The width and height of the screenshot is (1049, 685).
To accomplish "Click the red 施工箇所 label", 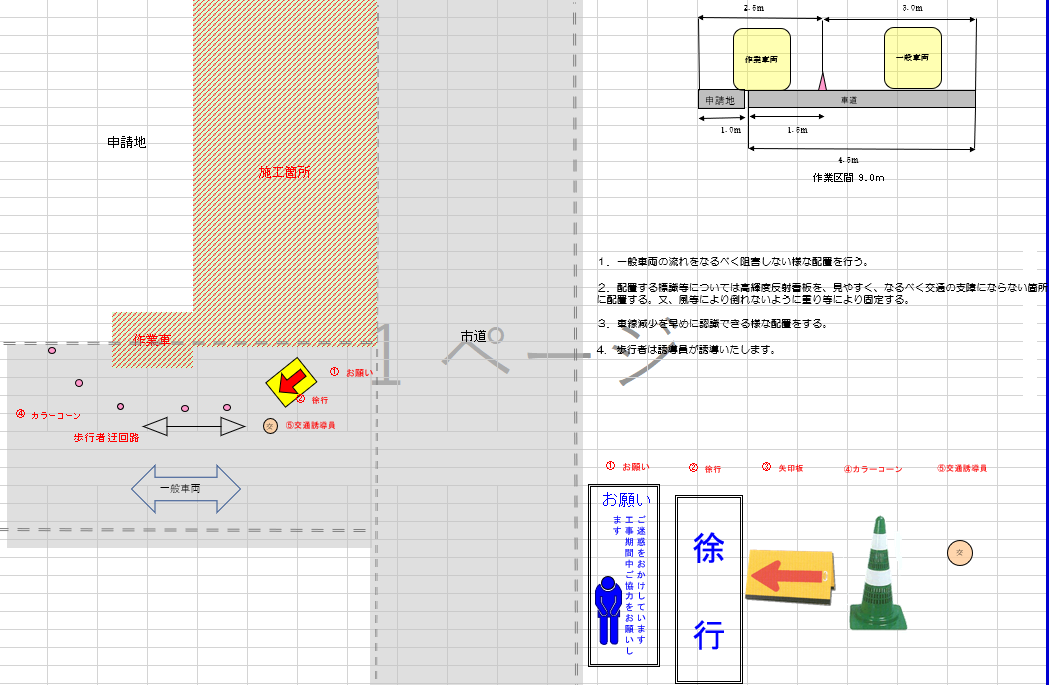I will (x=285, y=172).
